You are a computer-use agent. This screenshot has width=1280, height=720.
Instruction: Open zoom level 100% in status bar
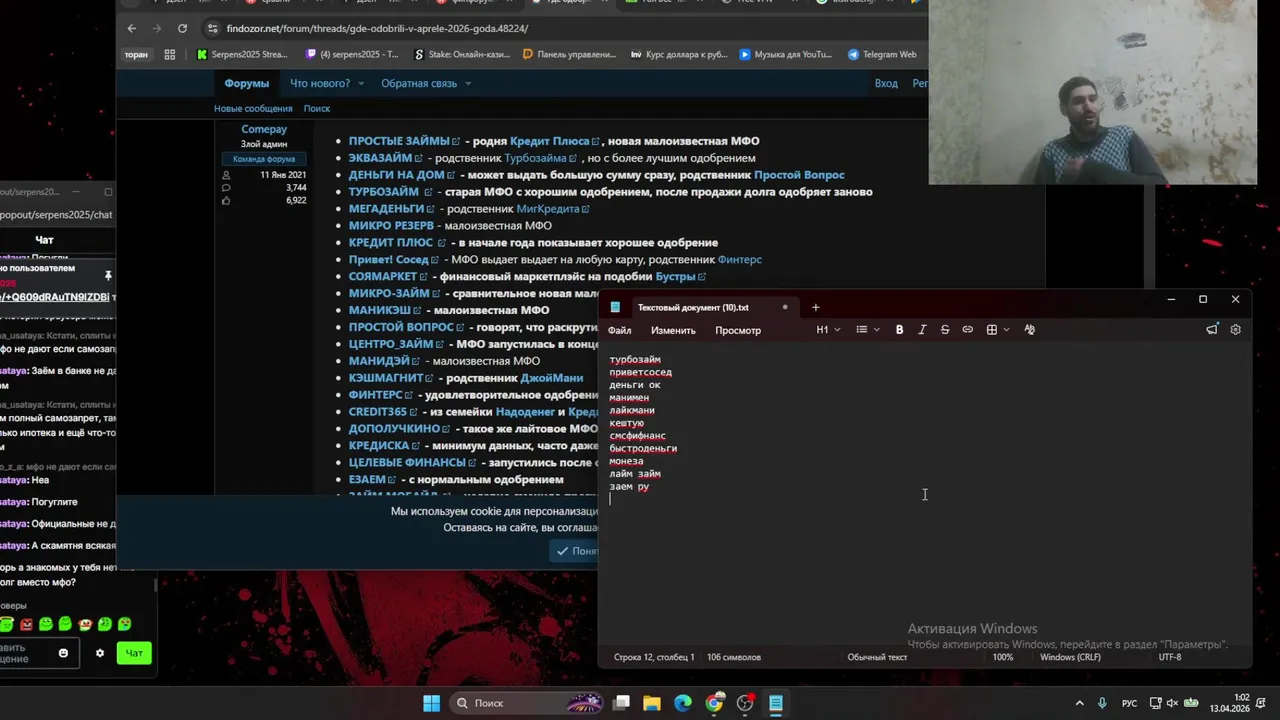point(1002,657)
